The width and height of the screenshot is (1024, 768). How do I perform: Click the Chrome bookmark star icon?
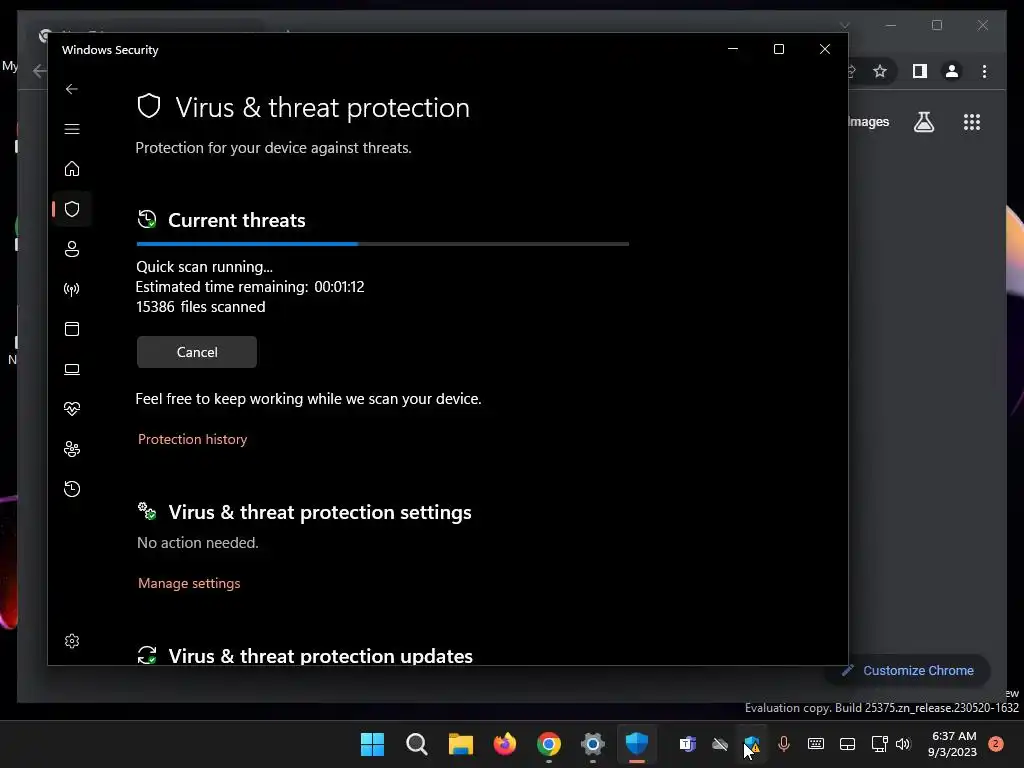tap(880, 71)
